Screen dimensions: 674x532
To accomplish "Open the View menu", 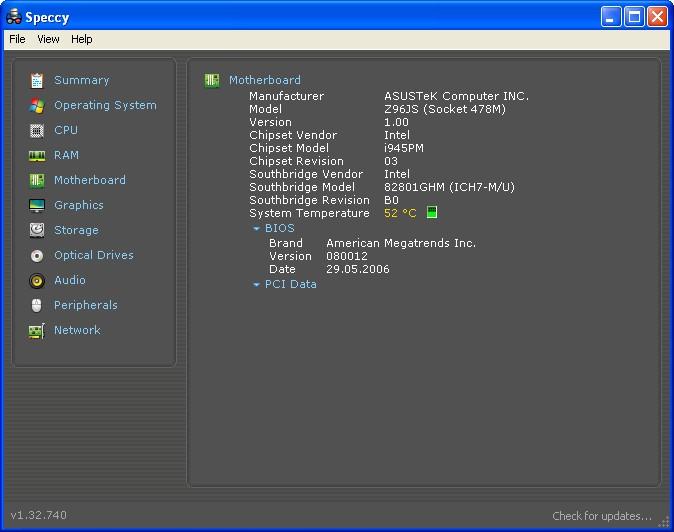I will tap(48, 39).
